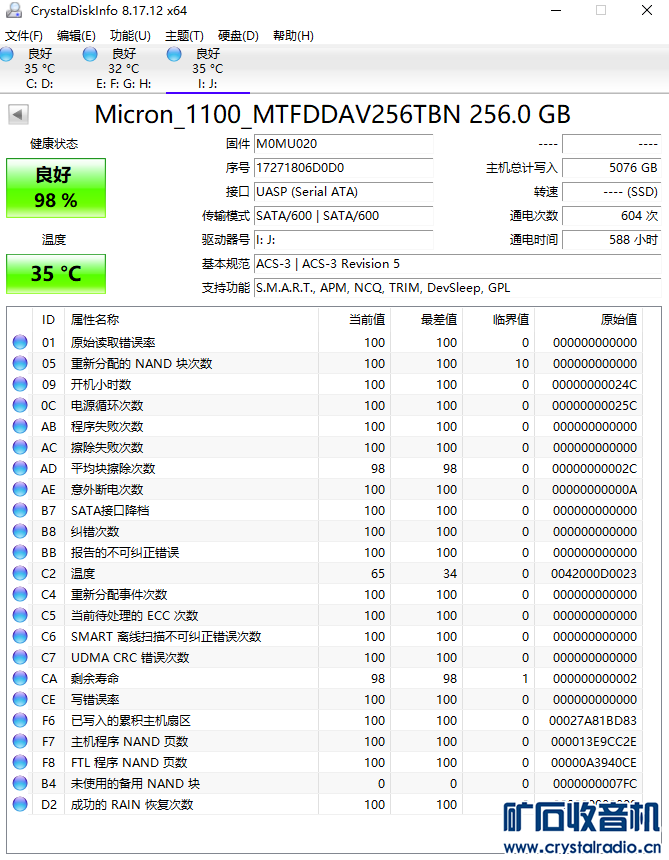Click status orb for C4 重新分配事件次数

click(x=20, y=594)
